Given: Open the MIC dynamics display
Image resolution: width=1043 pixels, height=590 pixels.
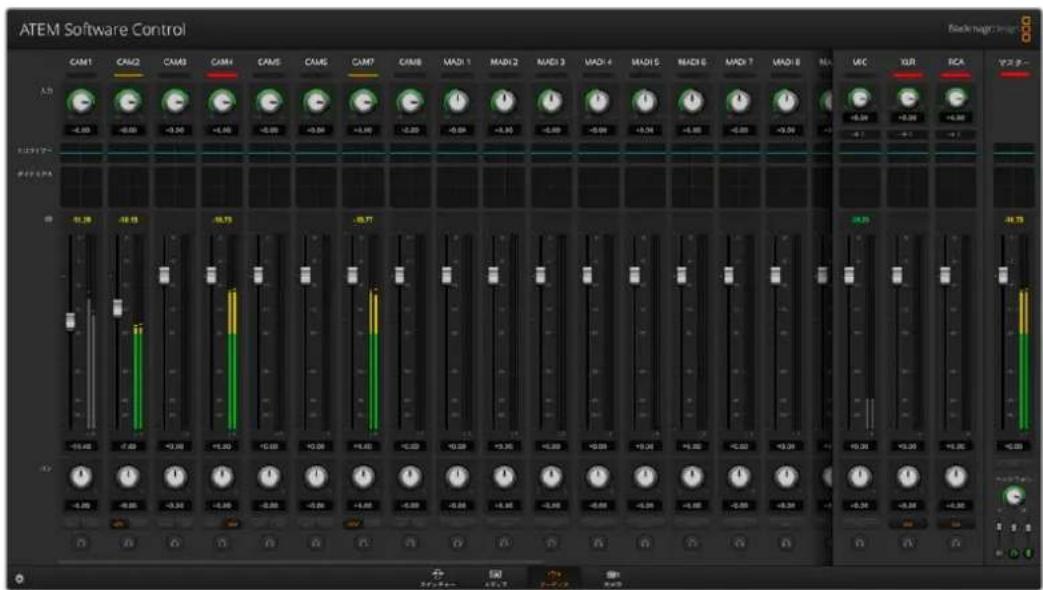Looking at the screenshot, I should coord(860,187).
